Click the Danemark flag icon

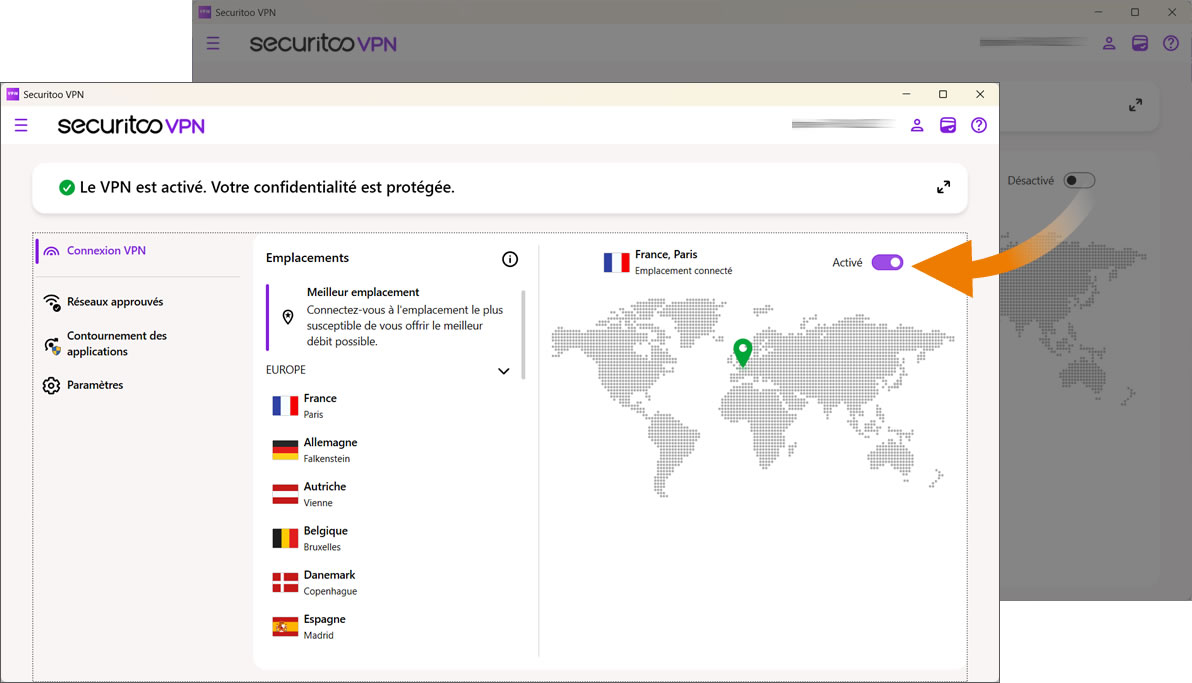click(x=285, y=583)
